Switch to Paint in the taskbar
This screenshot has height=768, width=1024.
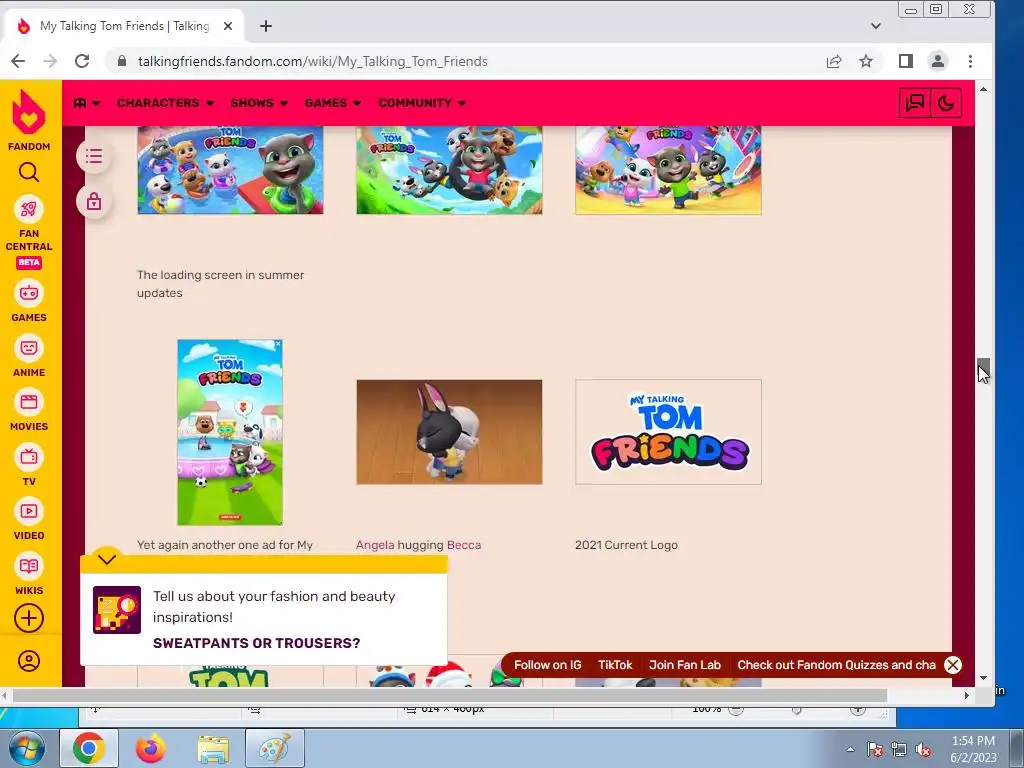(x=275, y=748)
